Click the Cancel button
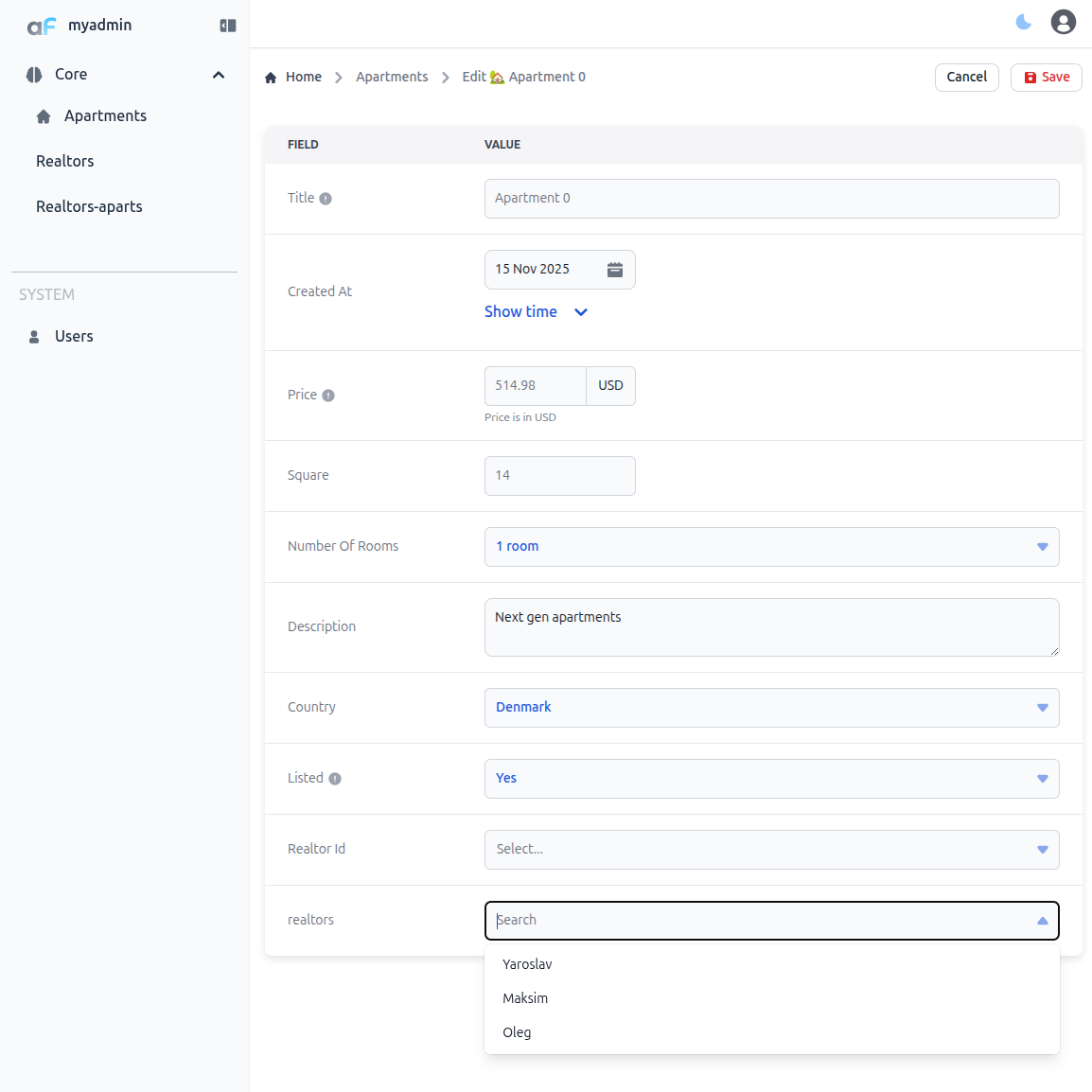Image resolution: width=1092 pixels, height=1092 pixels. point(966,78)
